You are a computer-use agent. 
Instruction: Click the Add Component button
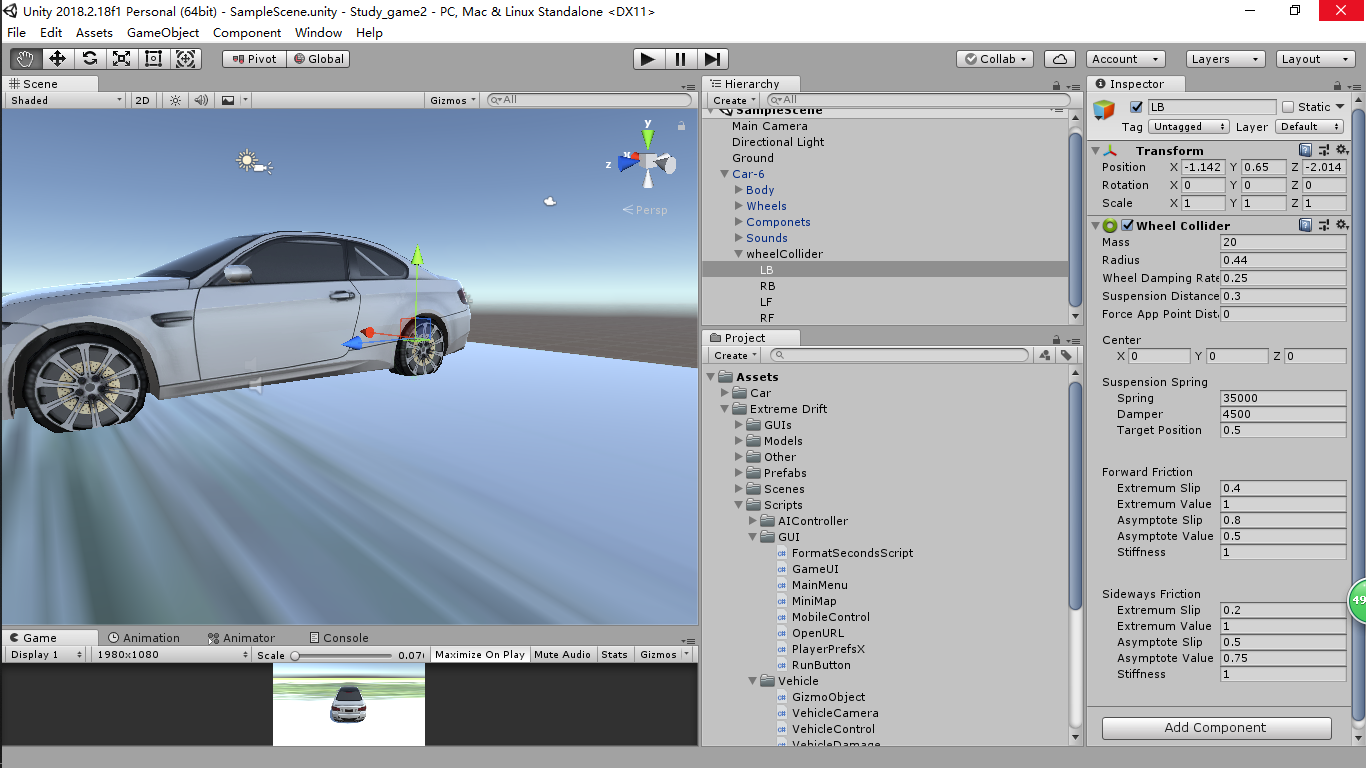[1215, 727]
